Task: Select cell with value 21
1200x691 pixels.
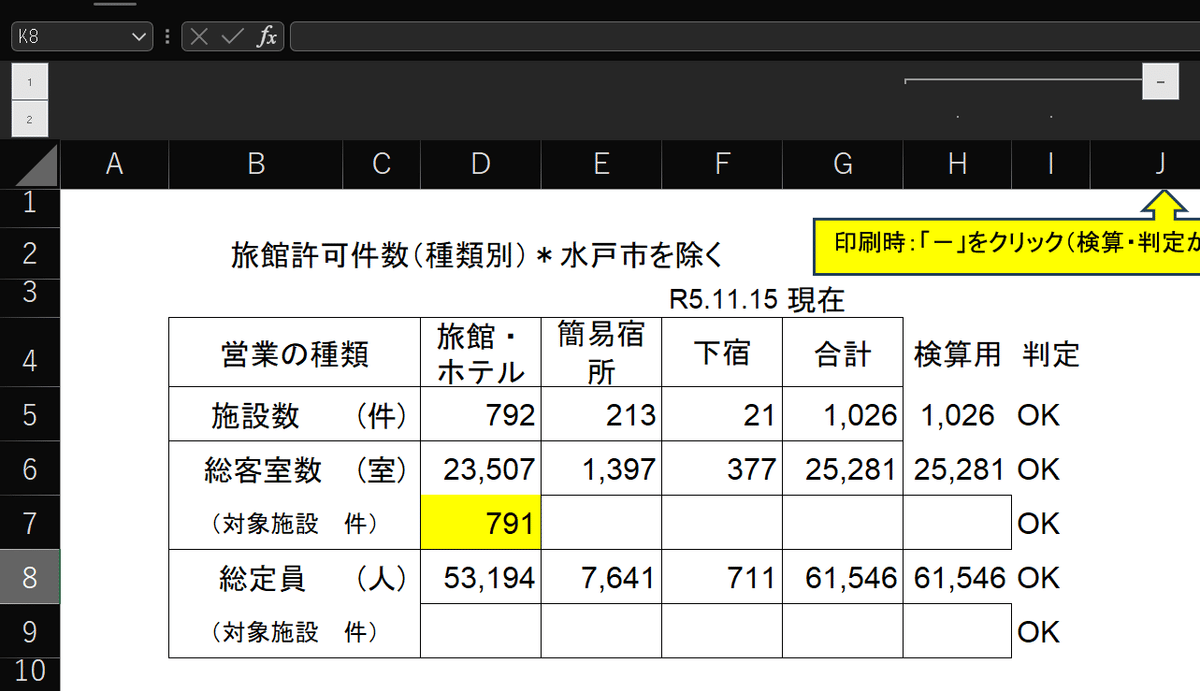Action: [722, 414]
